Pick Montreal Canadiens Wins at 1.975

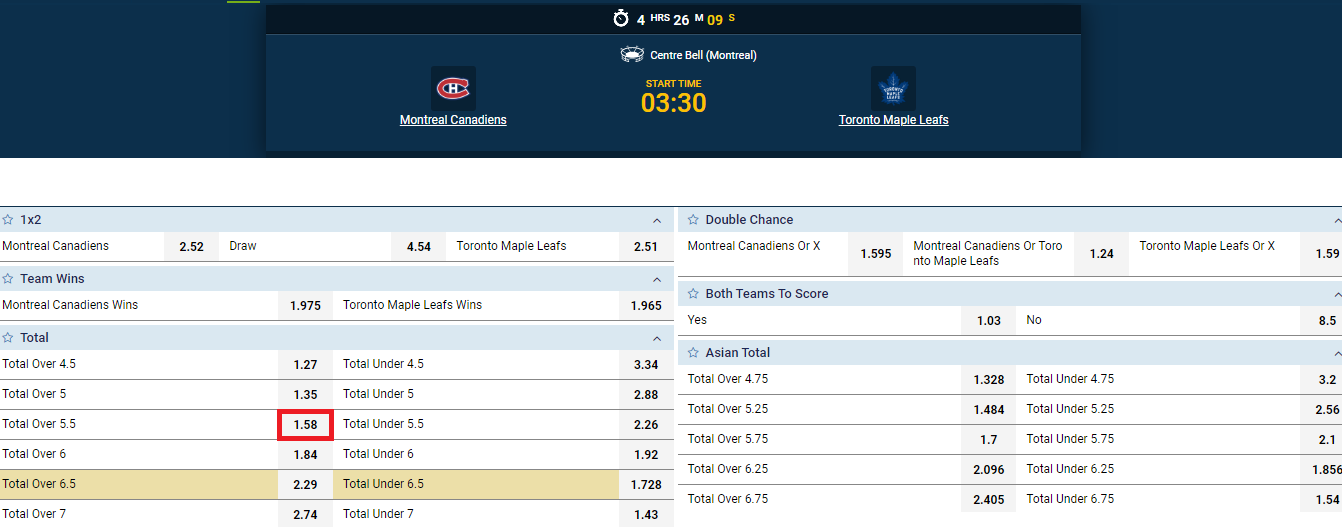pos(306,306)
